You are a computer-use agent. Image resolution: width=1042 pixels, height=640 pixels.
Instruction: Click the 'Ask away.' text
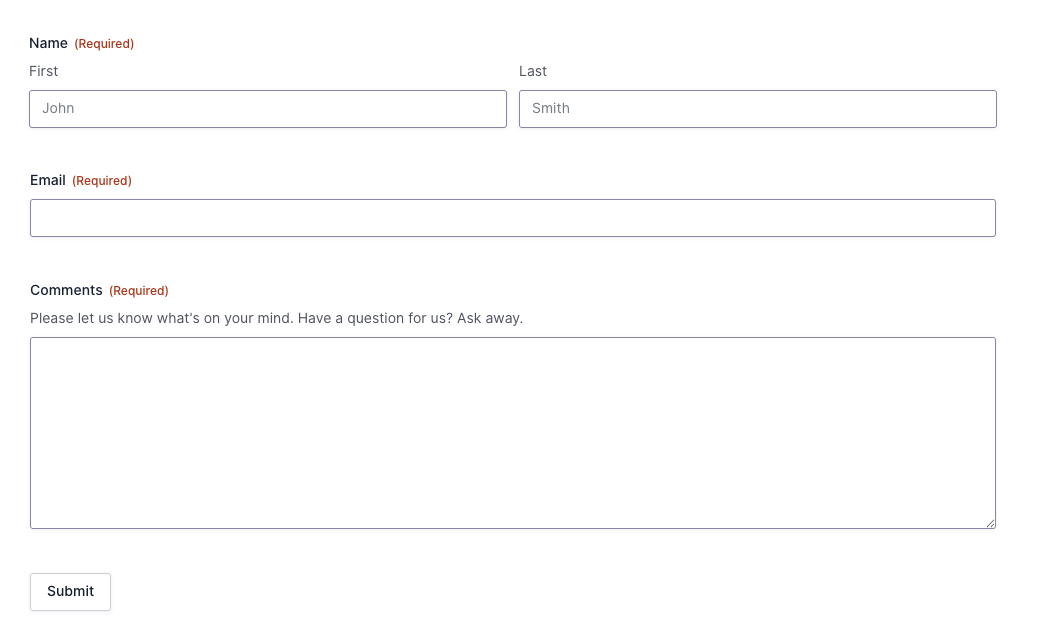click(x=490, y=319)
